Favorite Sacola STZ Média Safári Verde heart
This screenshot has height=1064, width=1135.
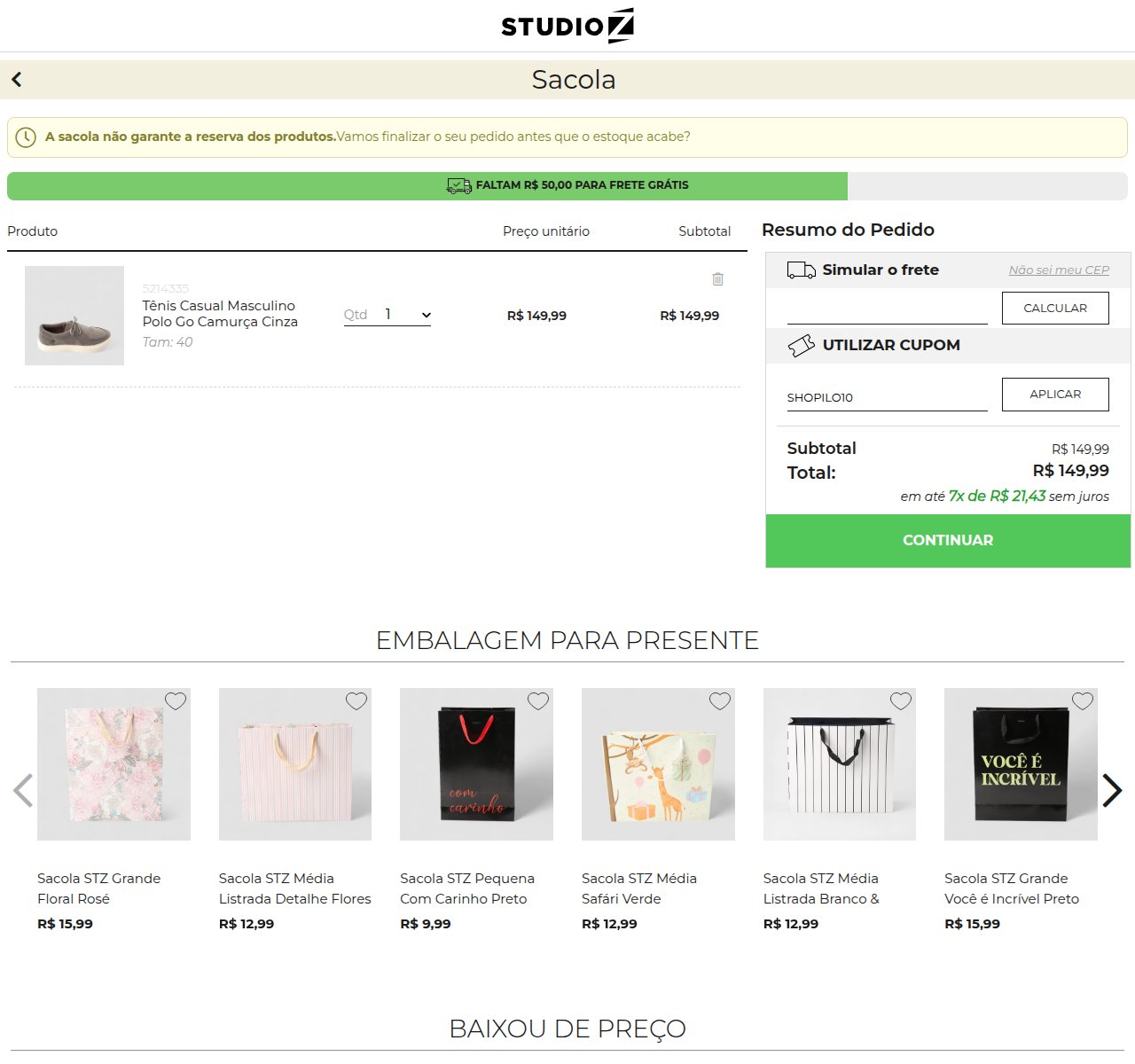coord(720,701)
